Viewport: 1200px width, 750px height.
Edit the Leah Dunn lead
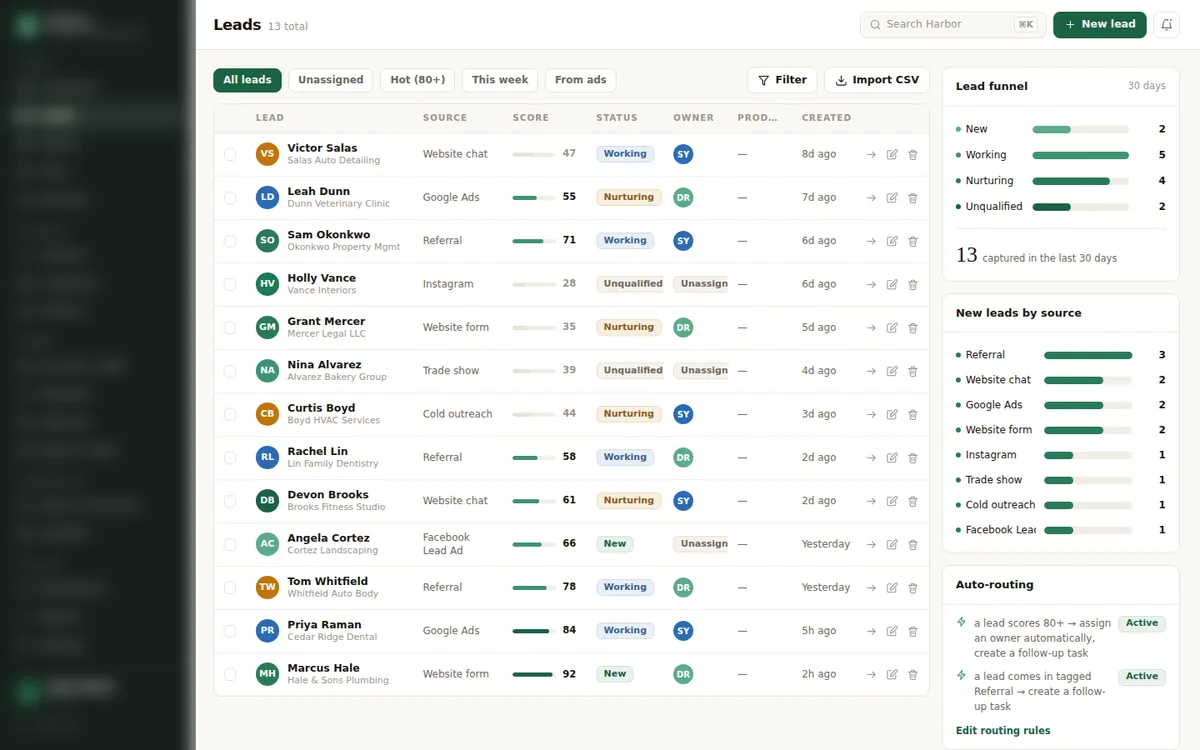click(x=892, y=198)
